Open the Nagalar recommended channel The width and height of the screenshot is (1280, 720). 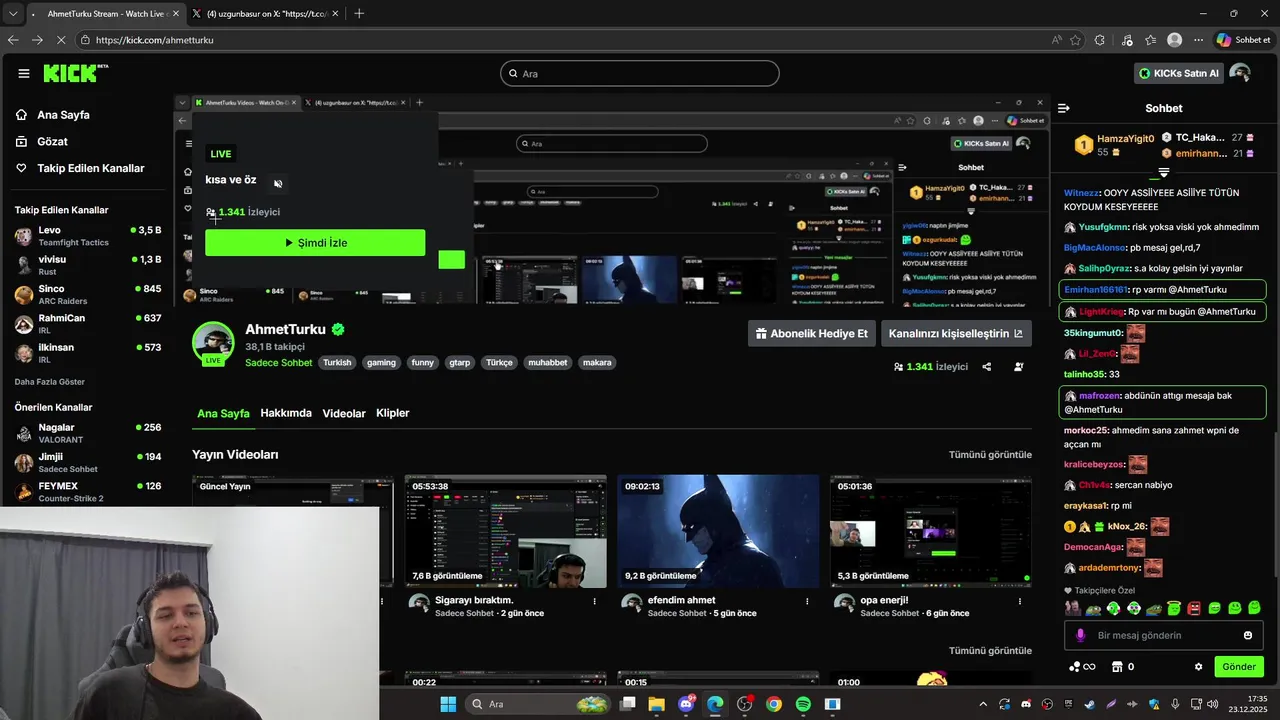88,433
